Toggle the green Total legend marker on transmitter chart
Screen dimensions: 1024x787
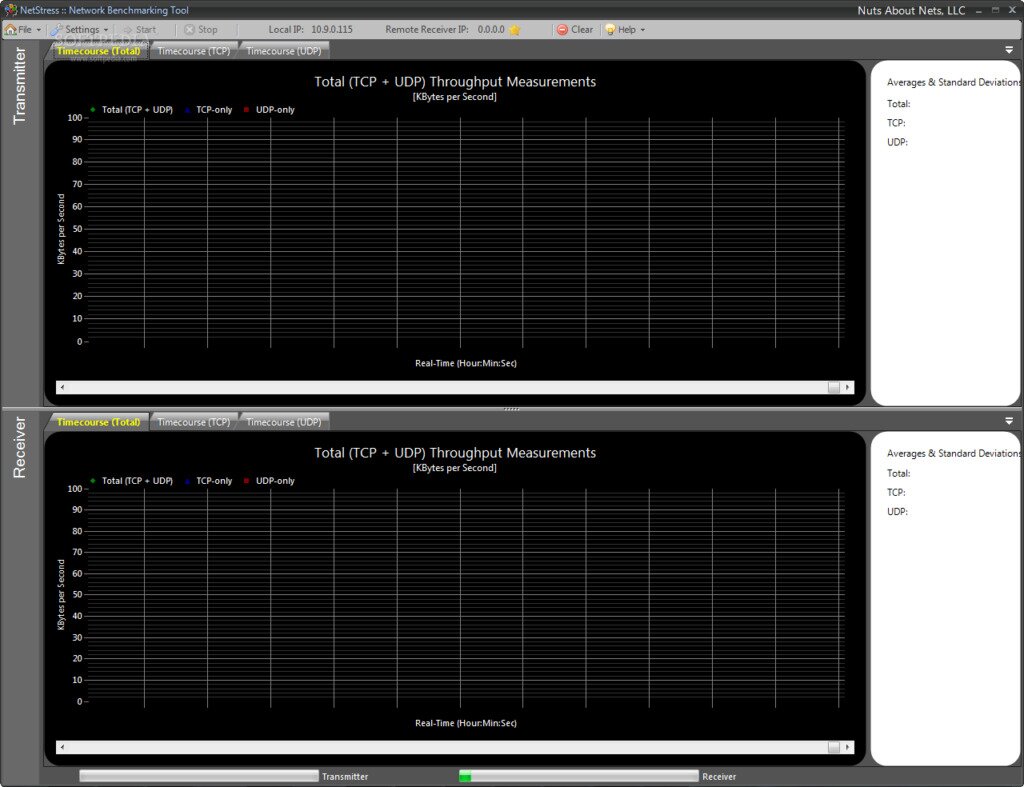[x=93, y=110]
